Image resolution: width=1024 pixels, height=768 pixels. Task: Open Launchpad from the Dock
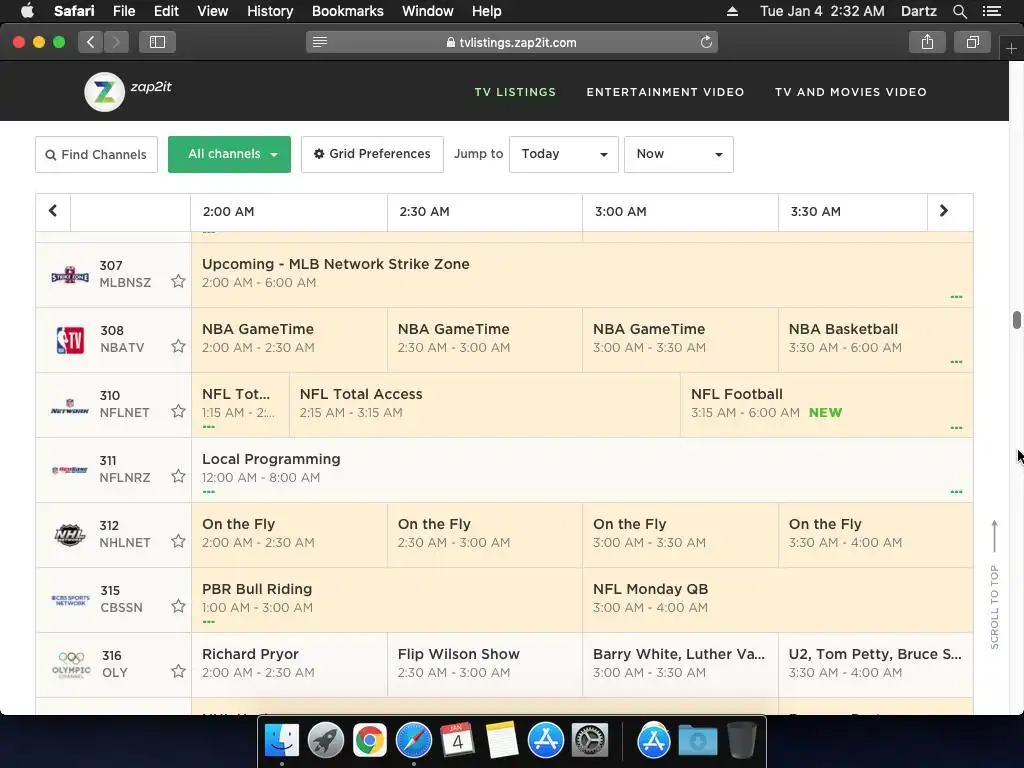tap(325, 740)
